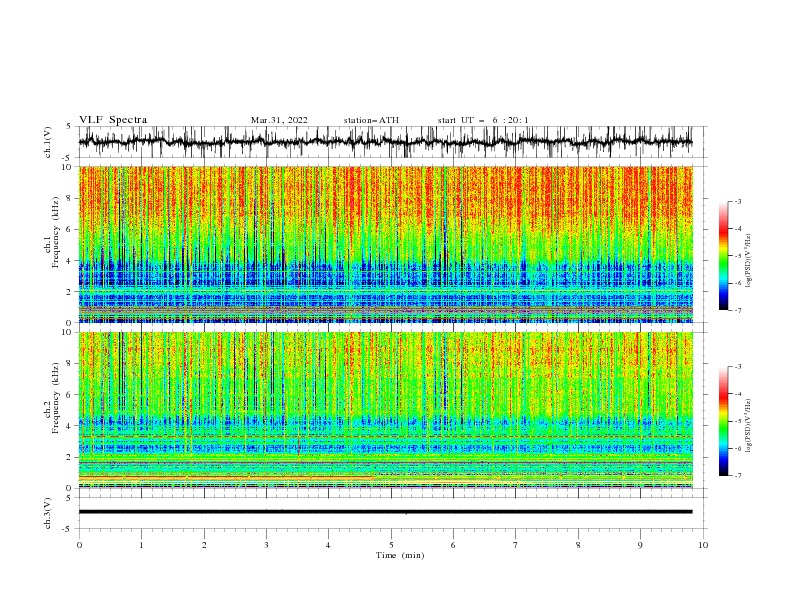Click the ch.3 flat black voltage trace
792x612 pixels.
[385, 512]
